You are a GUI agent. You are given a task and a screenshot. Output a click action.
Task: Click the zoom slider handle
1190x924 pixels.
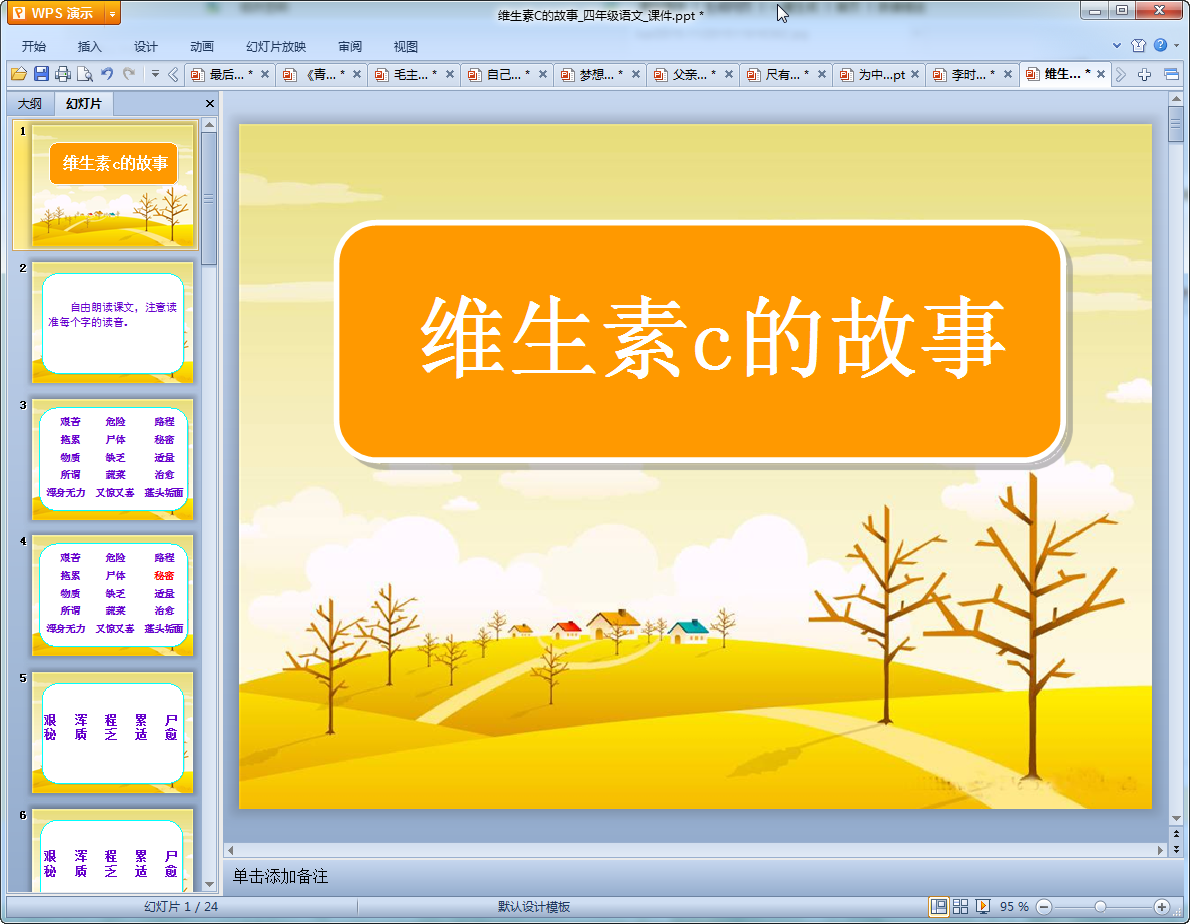pyautogui.click(x=1100, y=906)
